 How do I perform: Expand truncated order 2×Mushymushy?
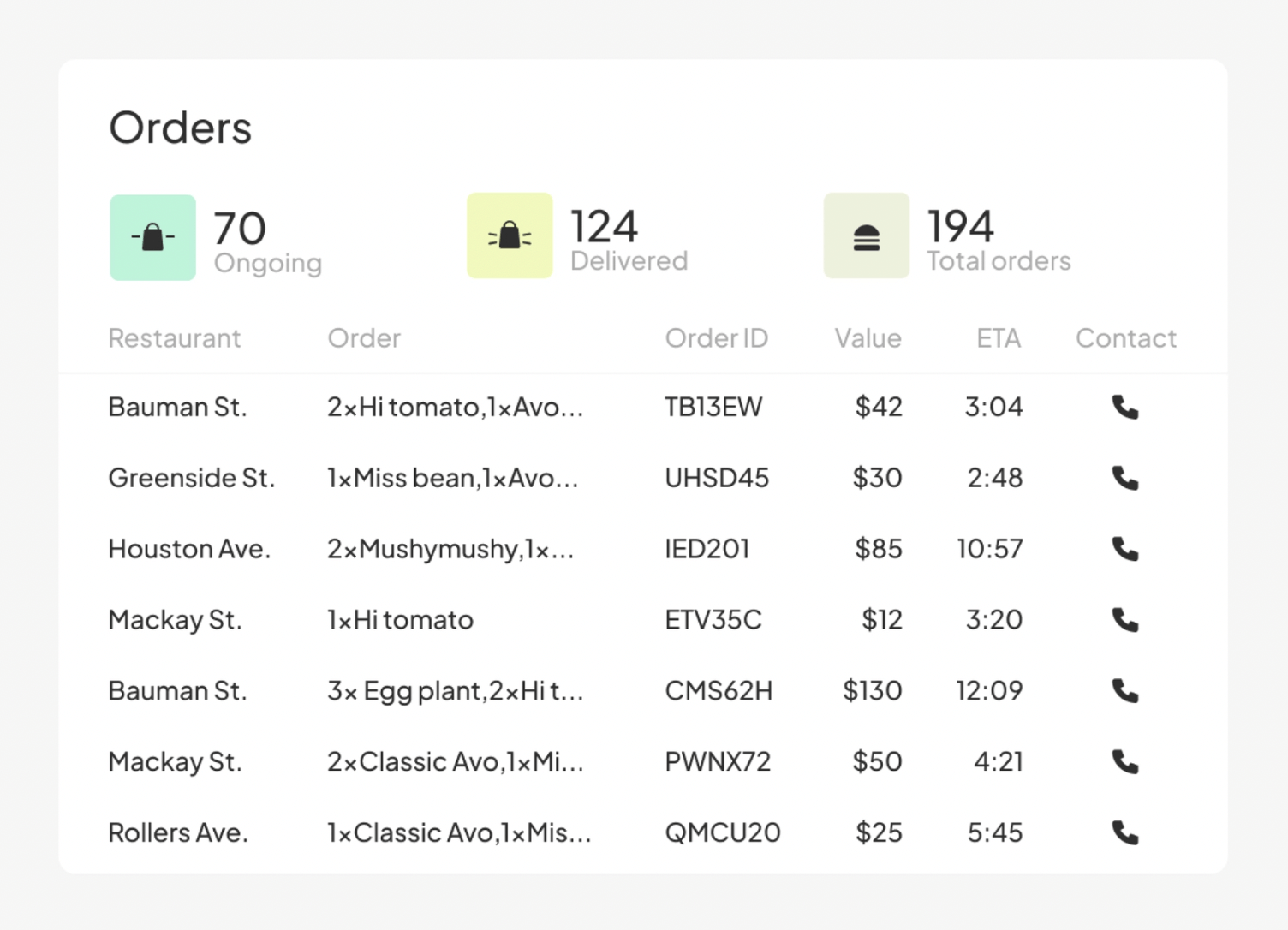(x=450, y=549)
